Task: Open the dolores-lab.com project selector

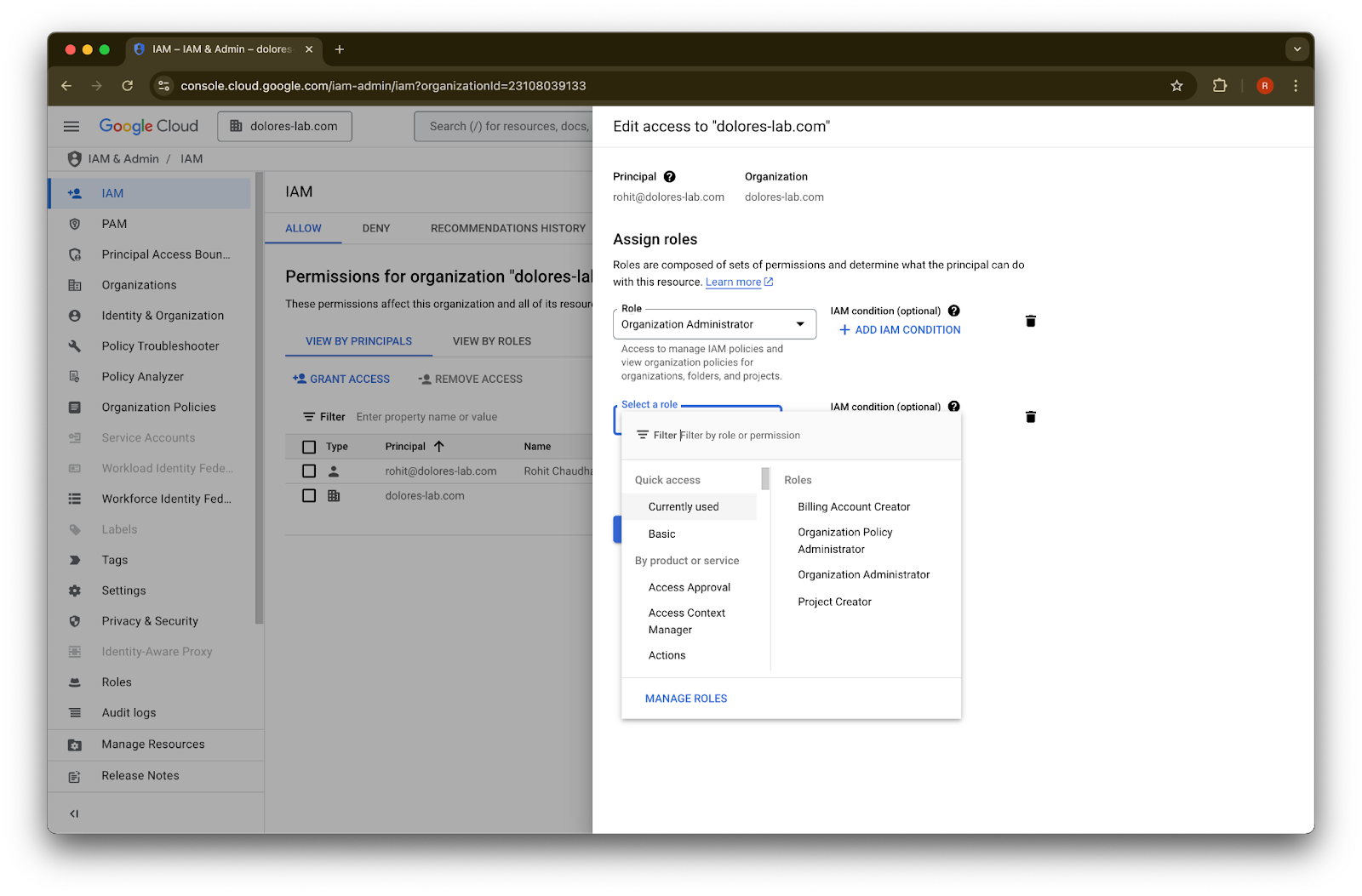Action: click(285, 126)
